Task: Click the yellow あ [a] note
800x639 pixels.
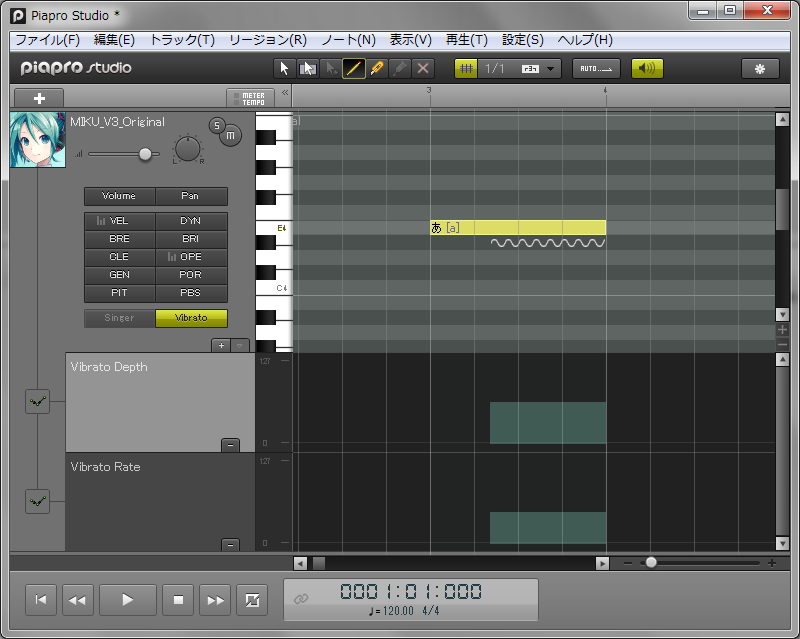Action: (518, 228)
